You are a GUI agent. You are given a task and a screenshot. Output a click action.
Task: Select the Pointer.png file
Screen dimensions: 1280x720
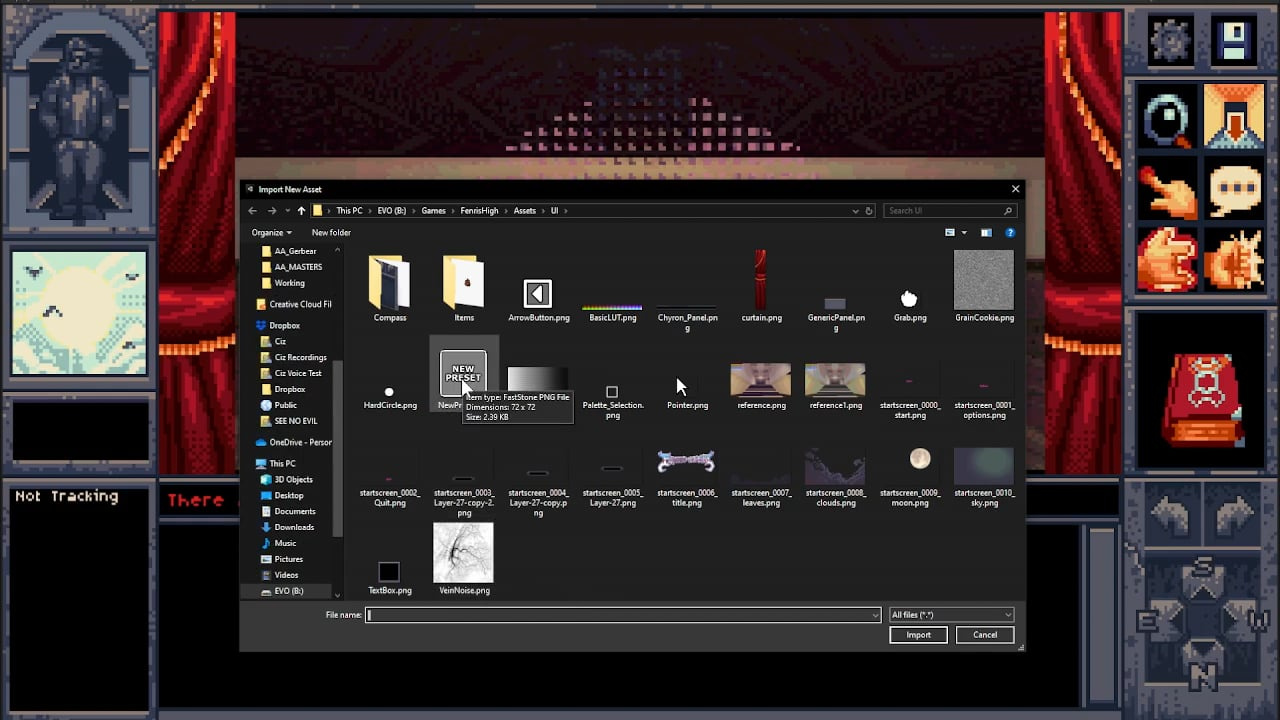(687, 392)
